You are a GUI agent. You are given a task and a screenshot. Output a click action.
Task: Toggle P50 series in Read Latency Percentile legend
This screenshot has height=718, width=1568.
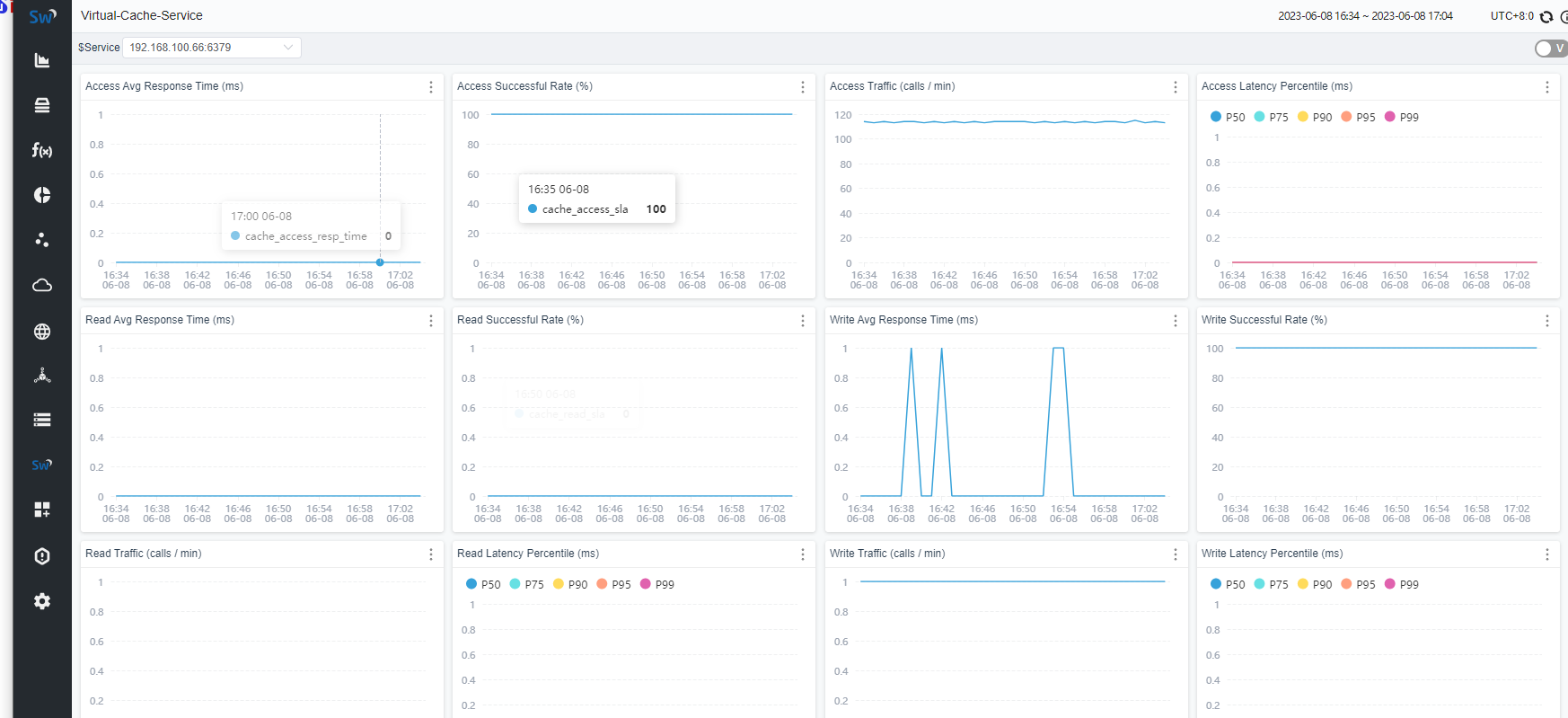point(483,584)
